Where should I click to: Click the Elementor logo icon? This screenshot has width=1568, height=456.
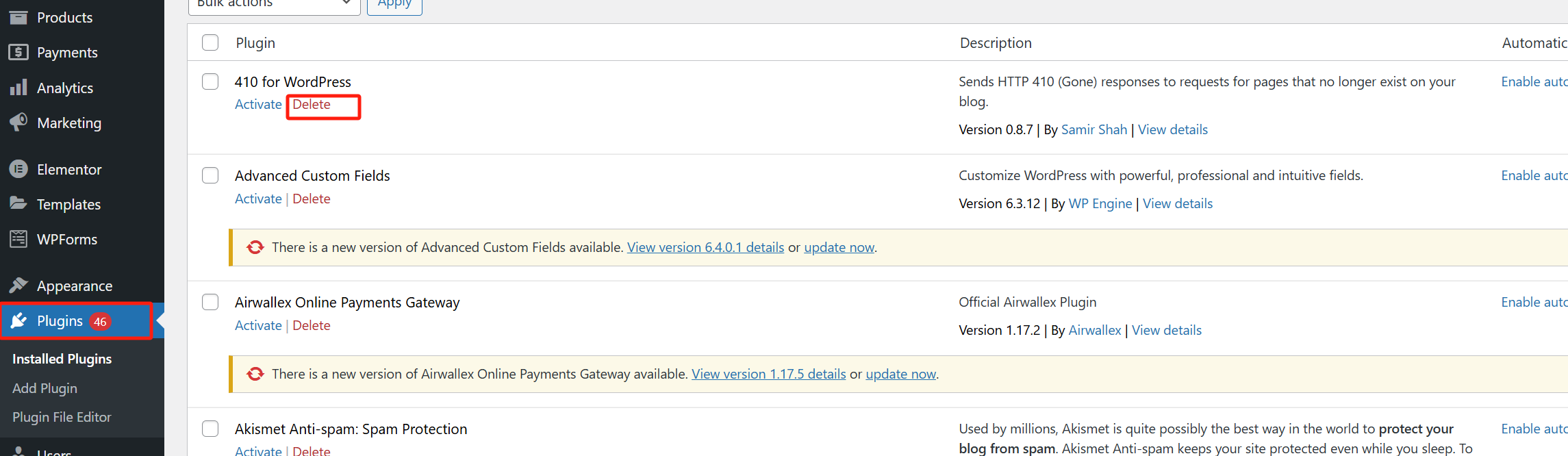click(18, 169)
